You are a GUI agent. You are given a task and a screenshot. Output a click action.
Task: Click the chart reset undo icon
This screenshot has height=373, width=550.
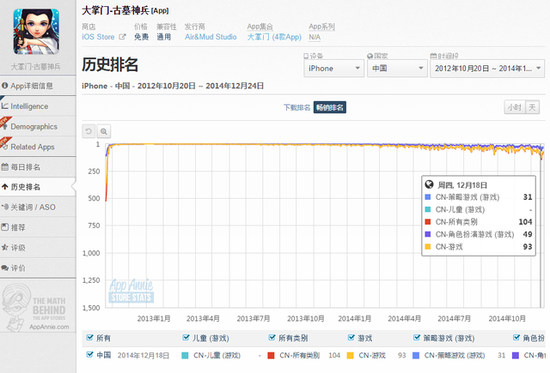click(x=89, y=131)
